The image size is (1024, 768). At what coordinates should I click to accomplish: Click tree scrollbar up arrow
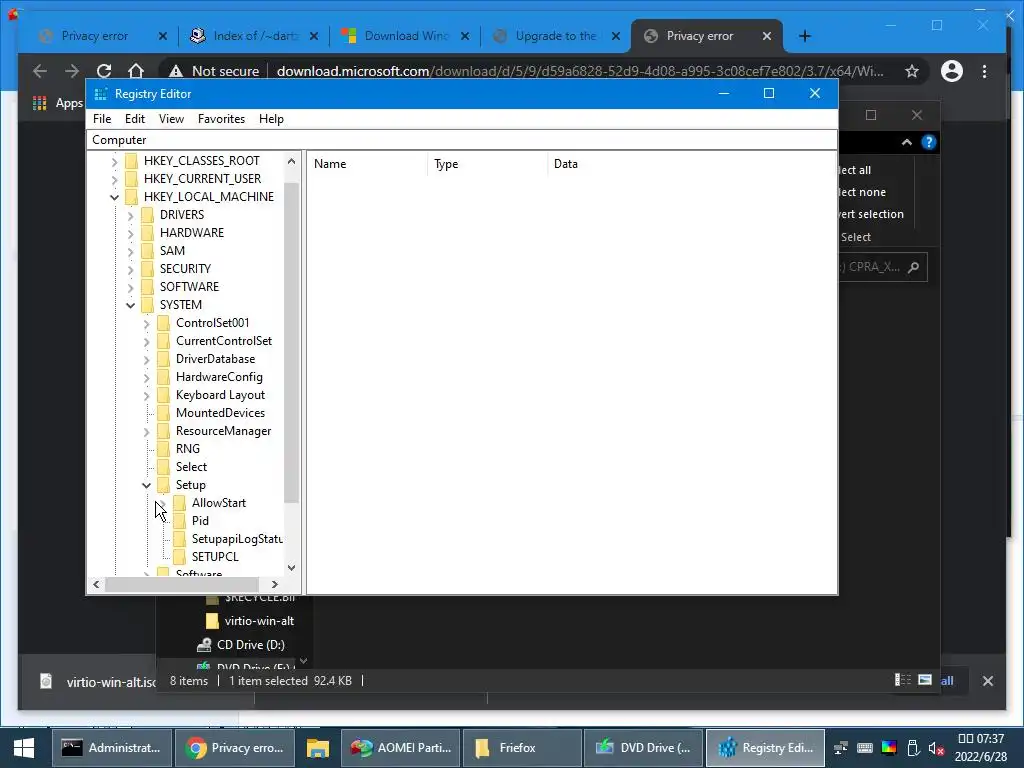click(291, 161)
